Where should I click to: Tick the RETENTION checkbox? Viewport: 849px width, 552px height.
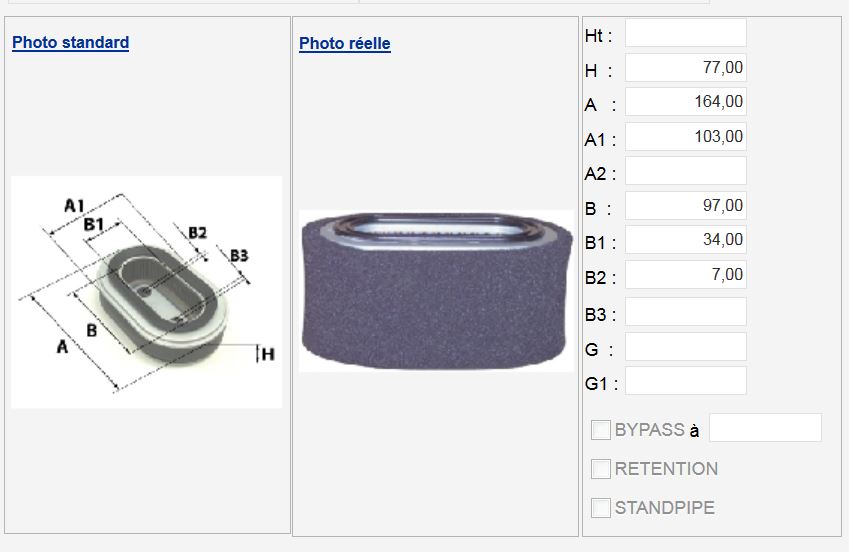click(601, 469)
